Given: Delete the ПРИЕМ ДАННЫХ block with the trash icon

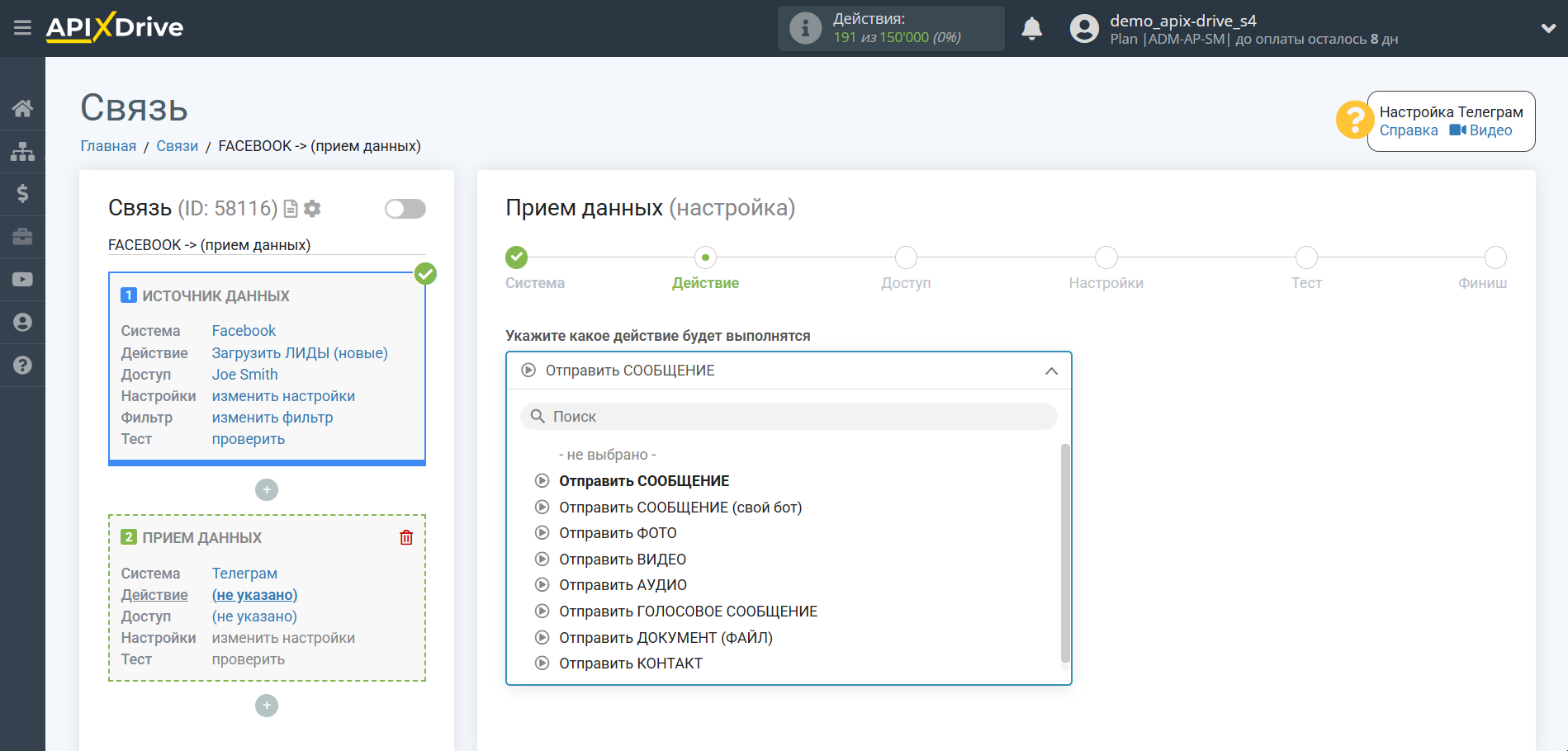Looking at the screenshot, I should (406, 538).
